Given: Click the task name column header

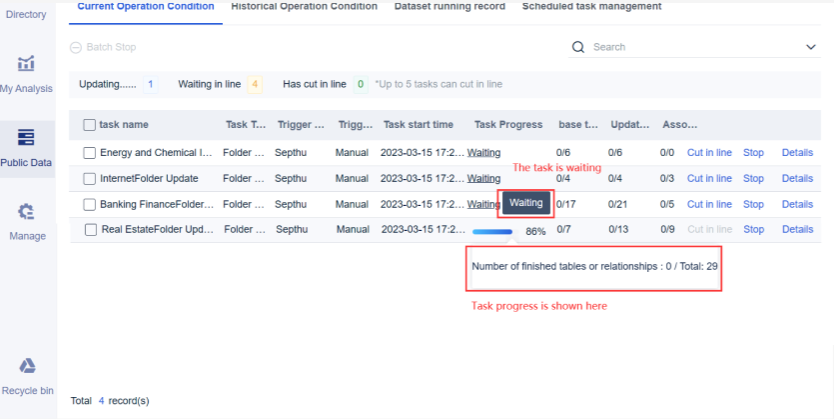Looking at the screenshot, I should tap(123, 124).
